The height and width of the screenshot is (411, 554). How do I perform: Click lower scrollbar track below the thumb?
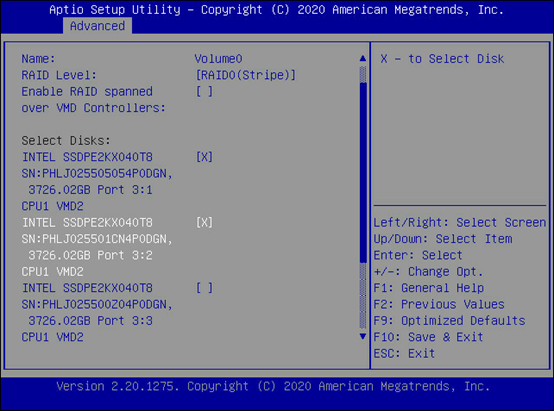click(x=363, y=296)
